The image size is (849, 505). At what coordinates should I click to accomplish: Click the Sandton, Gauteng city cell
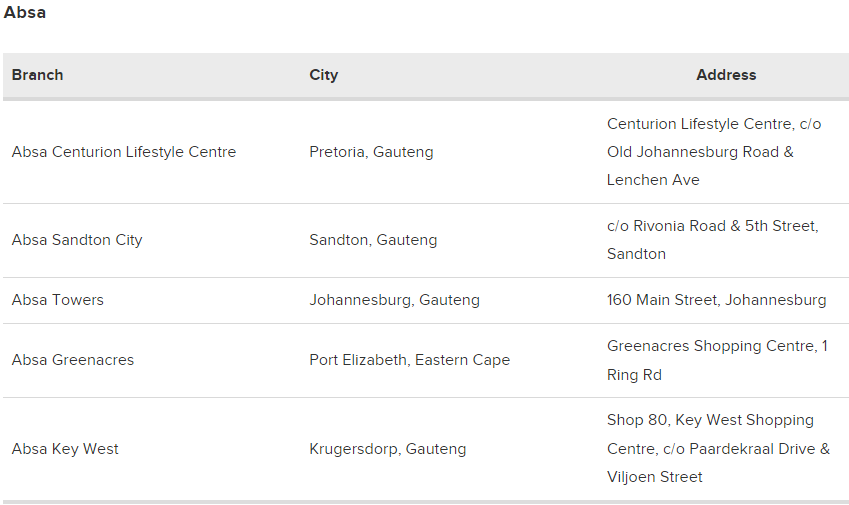(373, 240)
